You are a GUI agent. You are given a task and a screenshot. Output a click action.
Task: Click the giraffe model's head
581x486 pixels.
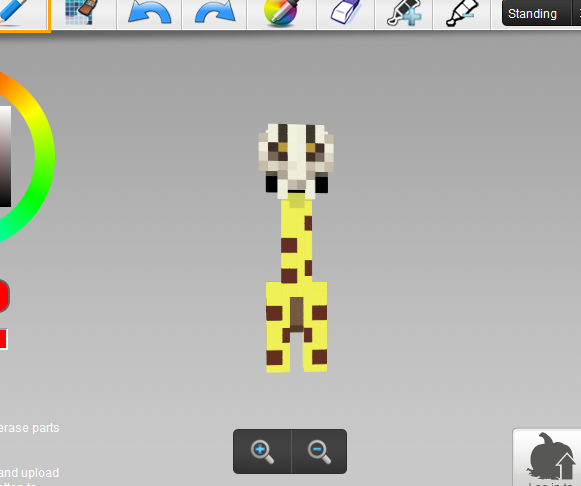(x=296, y=156)
